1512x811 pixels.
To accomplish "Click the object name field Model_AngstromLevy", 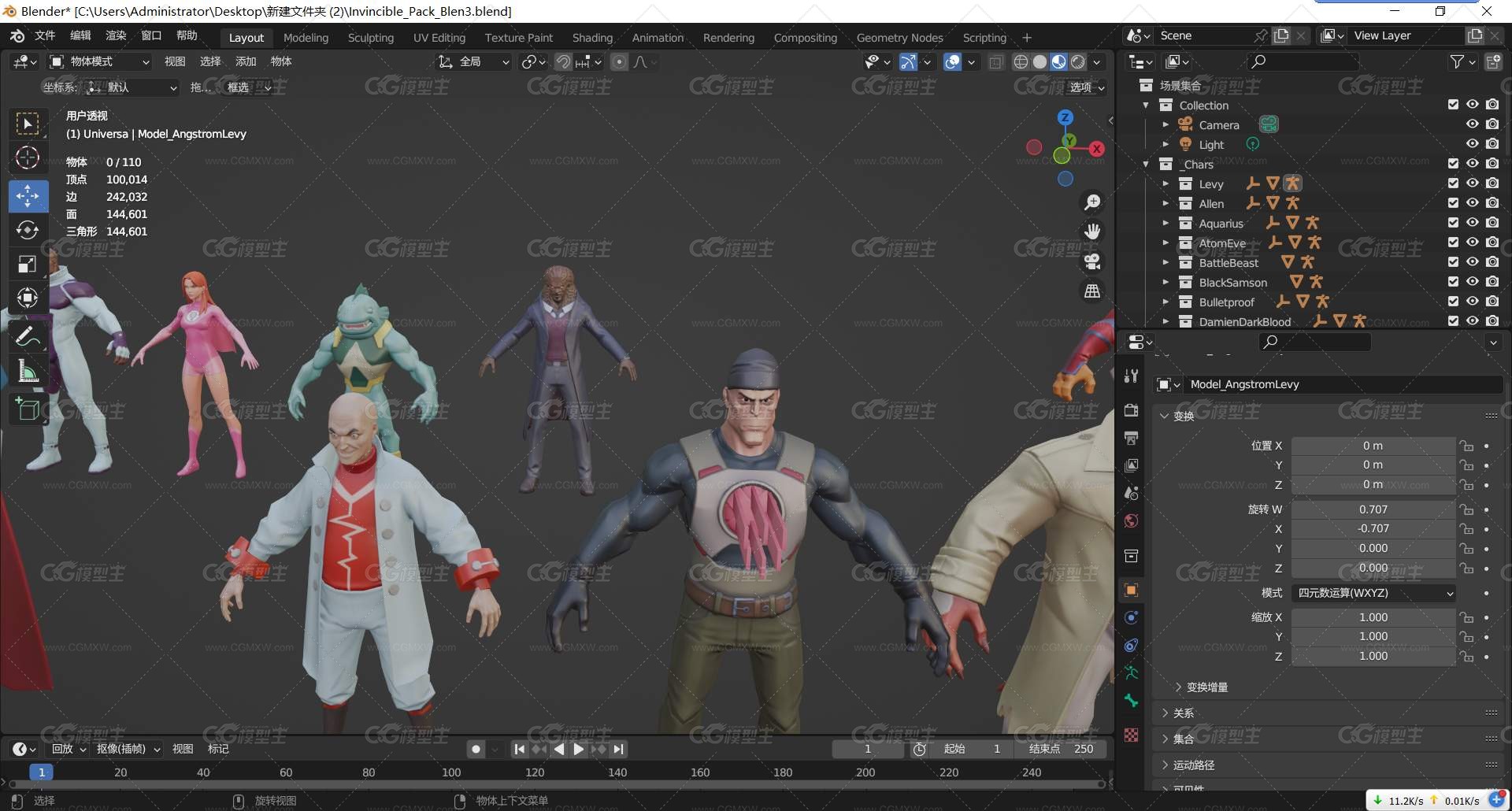I will click(1343, 384).
